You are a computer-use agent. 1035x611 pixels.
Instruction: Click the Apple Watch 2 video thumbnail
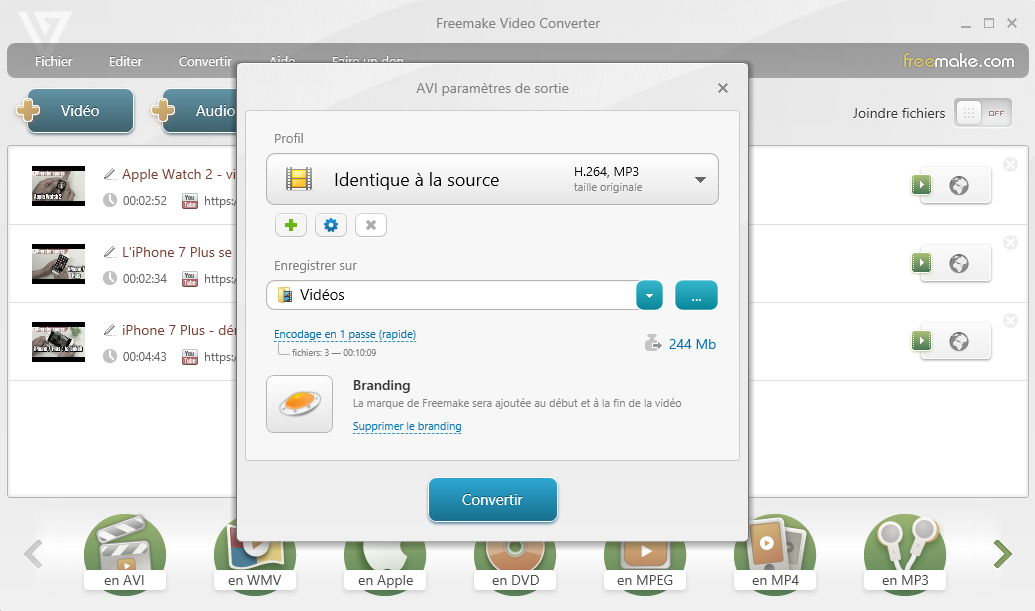(x=58, y=185)
